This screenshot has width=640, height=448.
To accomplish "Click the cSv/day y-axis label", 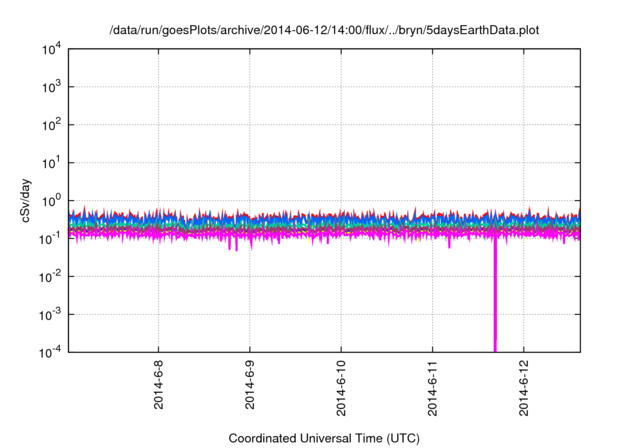I will 25,200.
